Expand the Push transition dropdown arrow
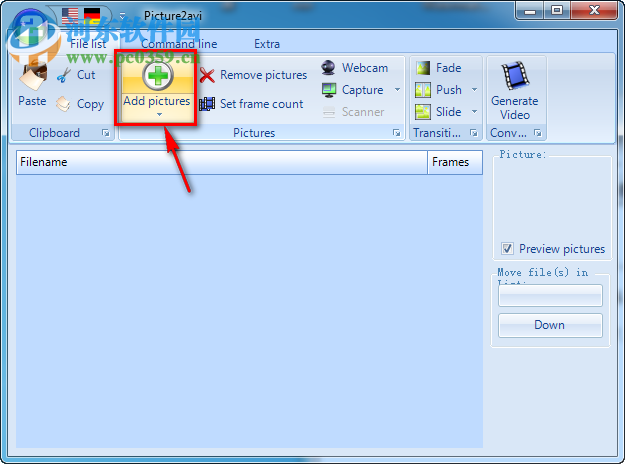Viewport: 625px width, 464px height. (474, 90)
